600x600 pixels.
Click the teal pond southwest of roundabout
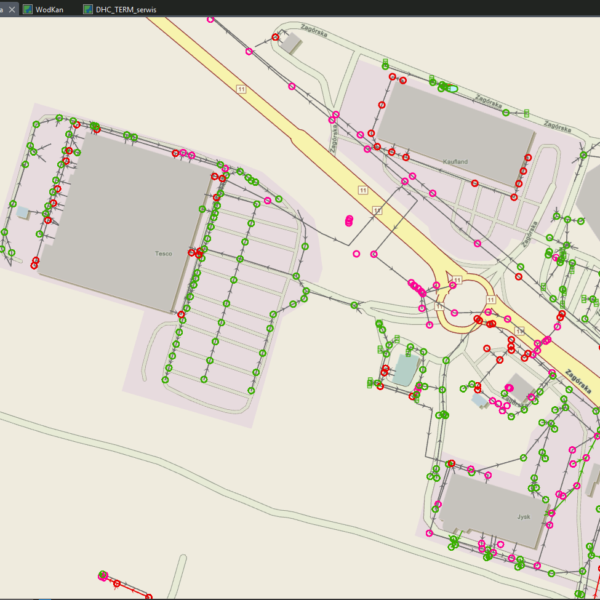[x=407, y=370]
